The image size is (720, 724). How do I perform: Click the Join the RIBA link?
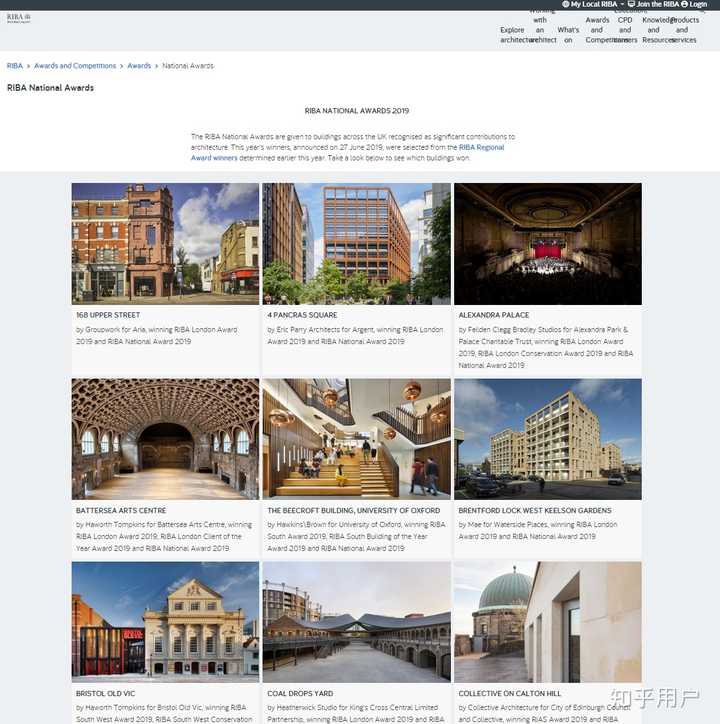tap(658, 4)
